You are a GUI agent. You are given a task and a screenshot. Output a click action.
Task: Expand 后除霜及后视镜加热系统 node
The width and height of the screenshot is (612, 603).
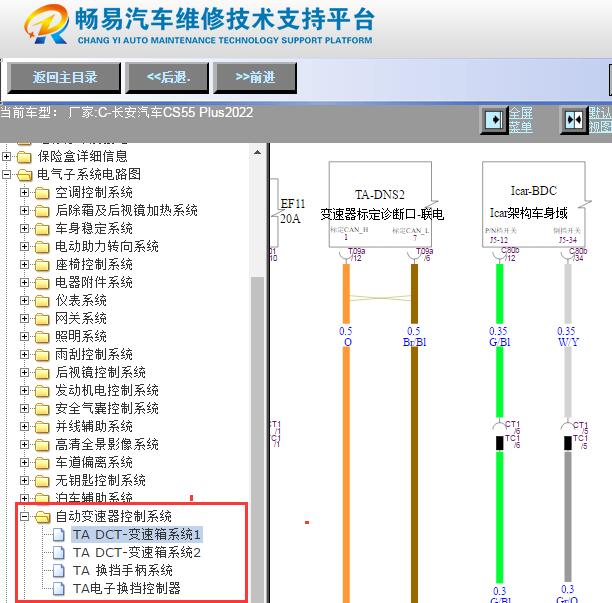[24, 210]
